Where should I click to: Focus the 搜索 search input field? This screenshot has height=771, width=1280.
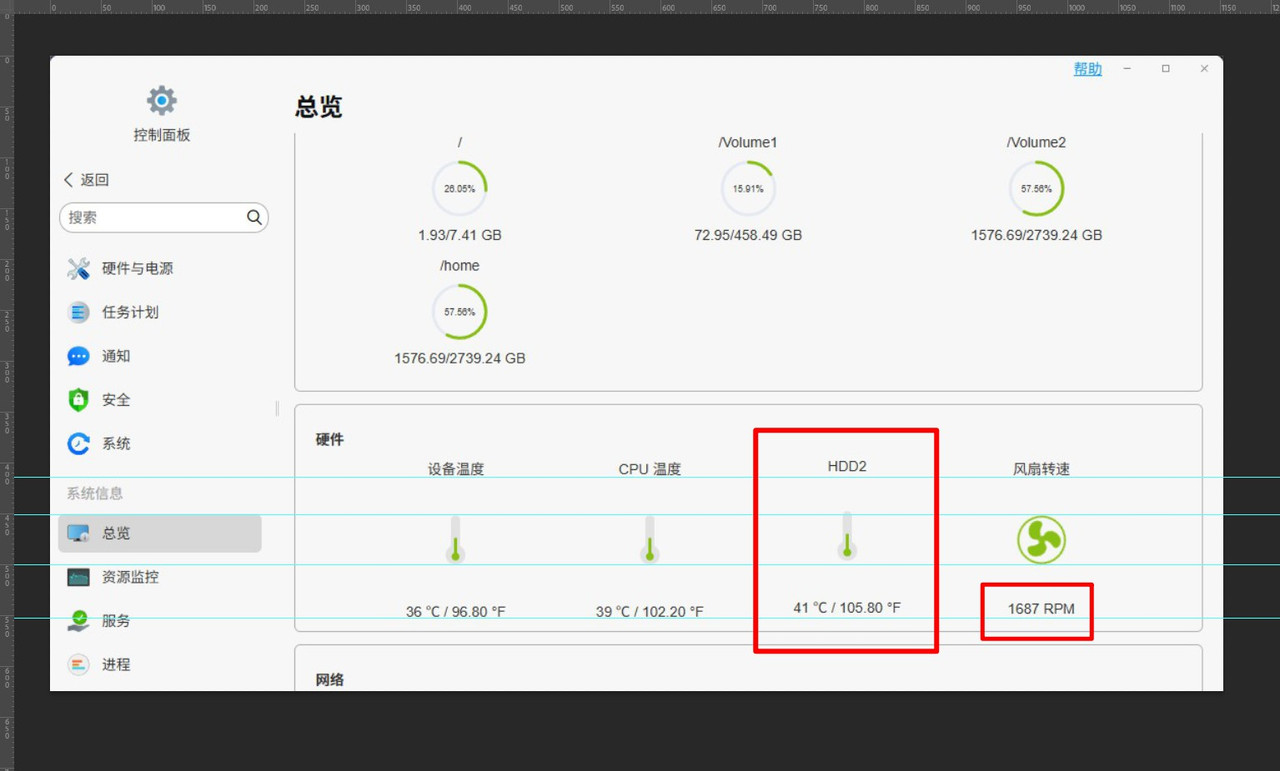[164, 217]
